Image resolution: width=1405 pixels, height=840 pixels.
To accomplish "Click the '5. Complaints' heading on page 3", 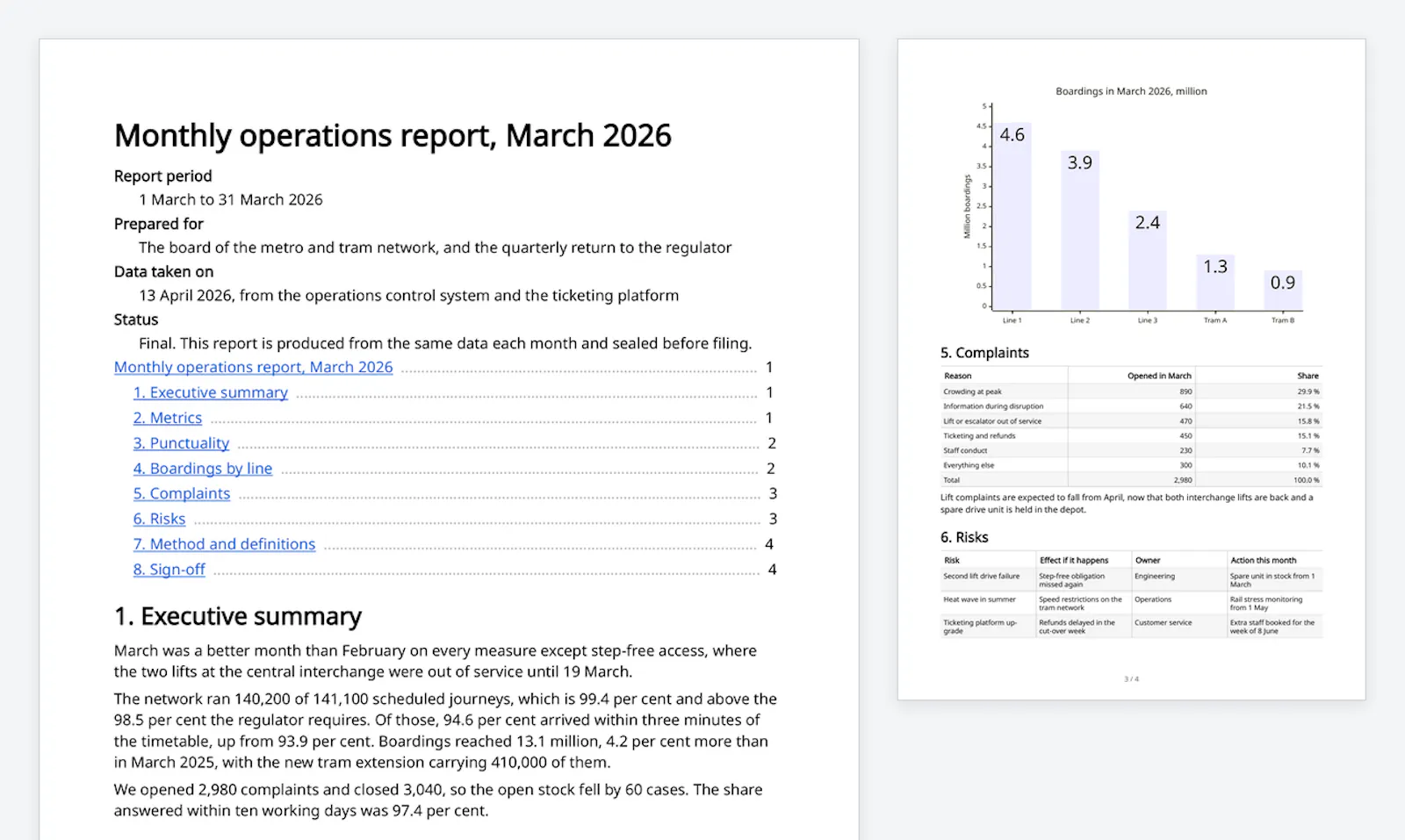I will [x=984, y=353].
